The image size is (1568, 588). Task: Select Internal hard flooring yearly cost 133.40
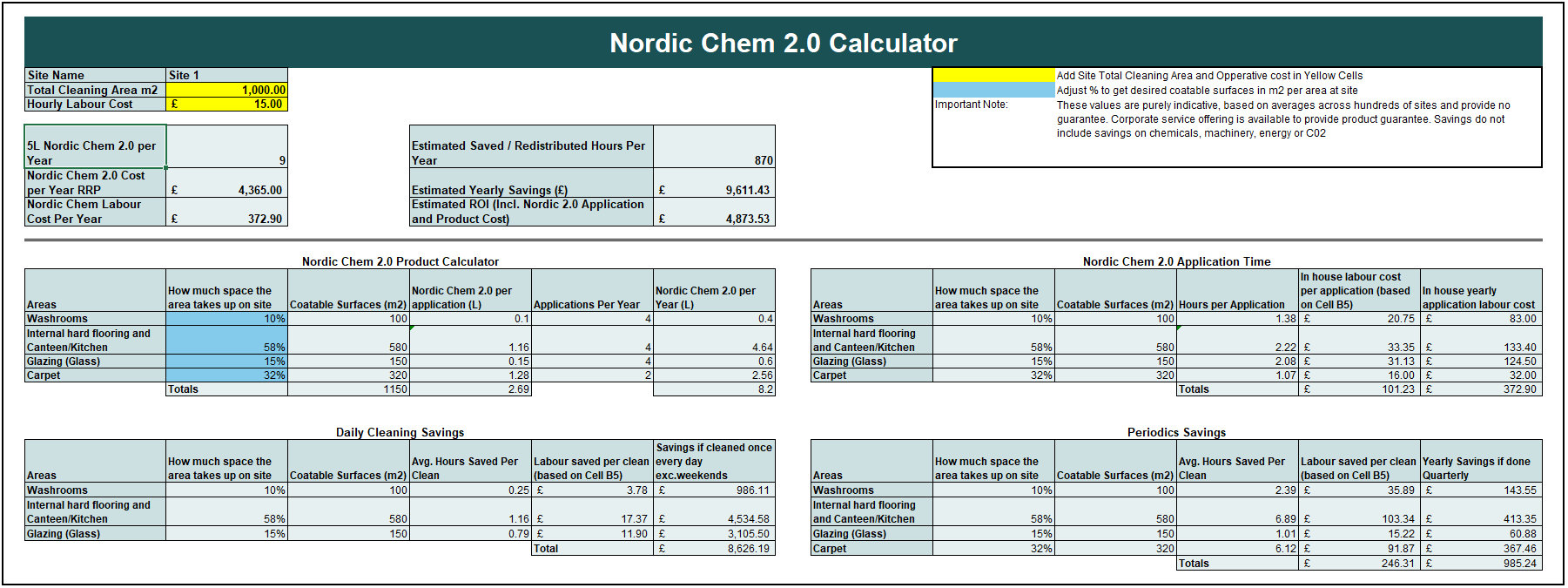pos(1481,340)
